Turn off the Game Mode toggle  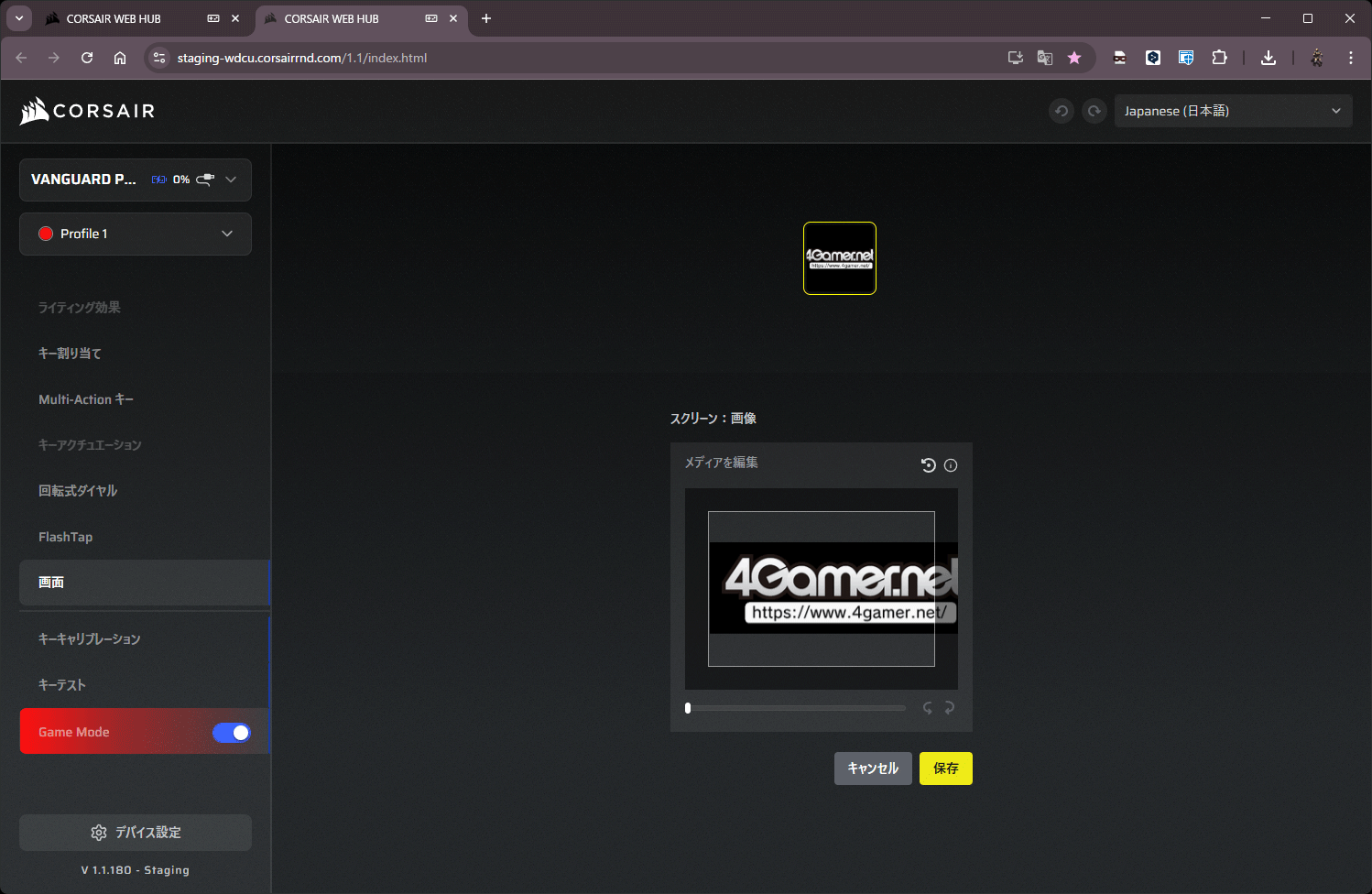pos(231,733)
